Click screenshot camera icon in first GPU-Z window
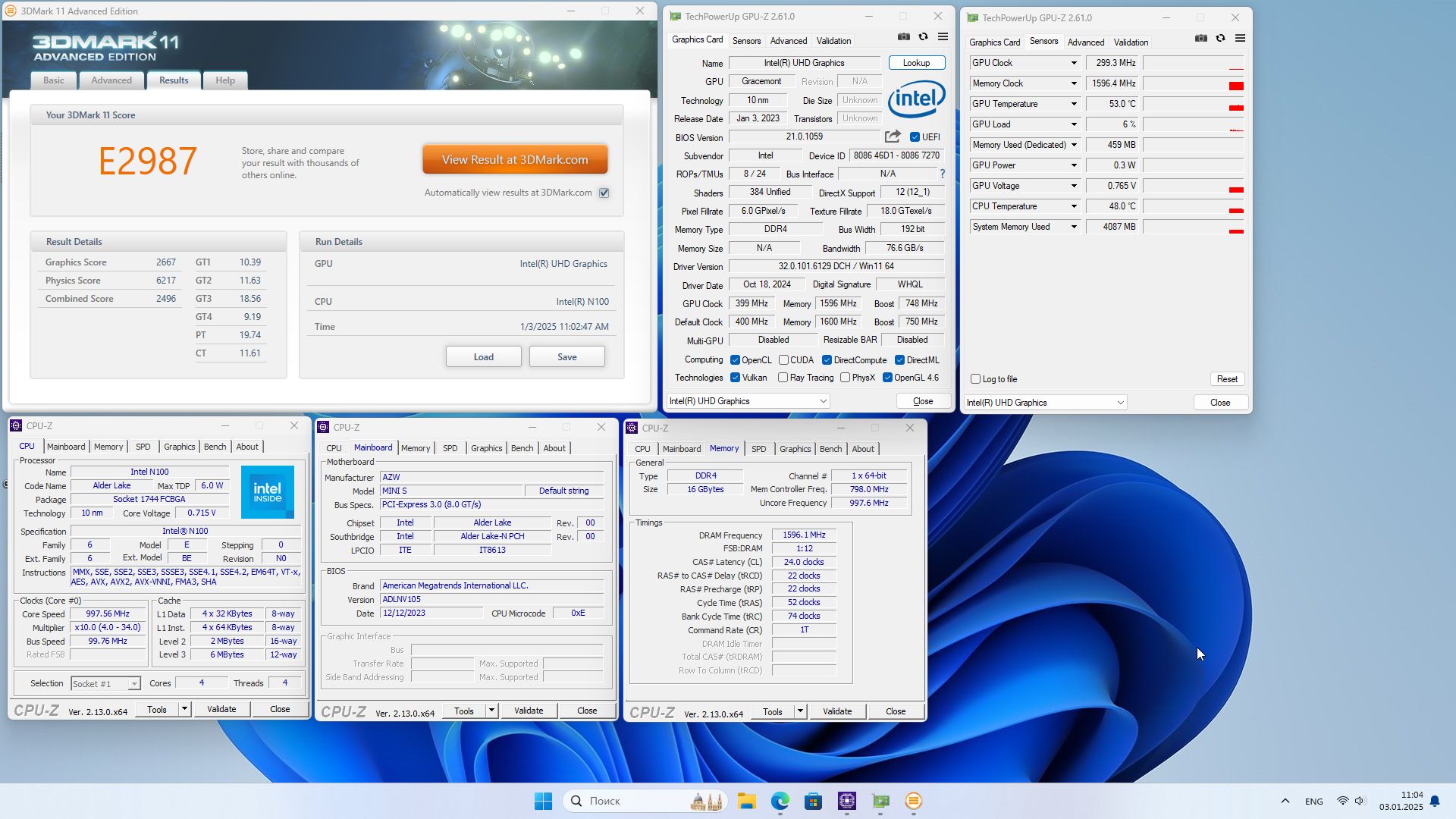This screenshot has height=819, width=1456. point(903,36)
